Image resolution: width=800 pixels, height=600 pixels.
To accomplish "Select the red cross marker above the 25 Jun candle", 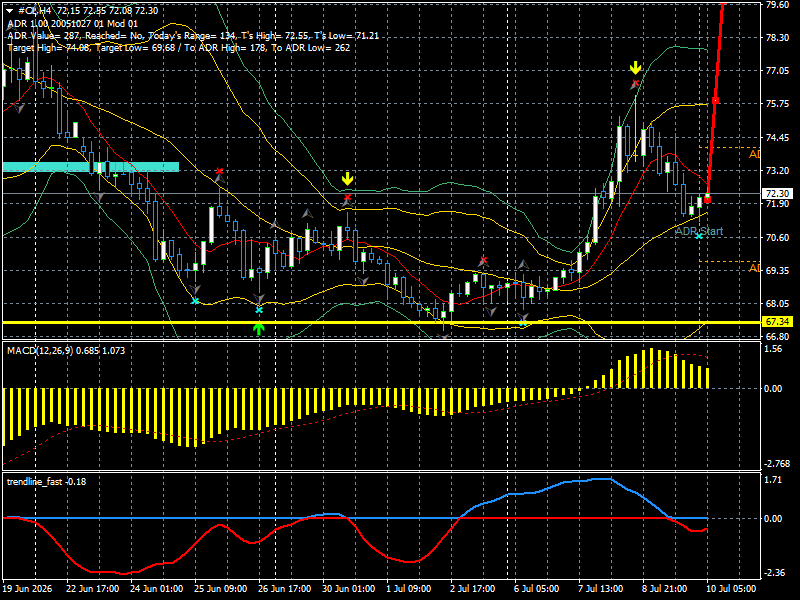I will click(x=219, y=170).
